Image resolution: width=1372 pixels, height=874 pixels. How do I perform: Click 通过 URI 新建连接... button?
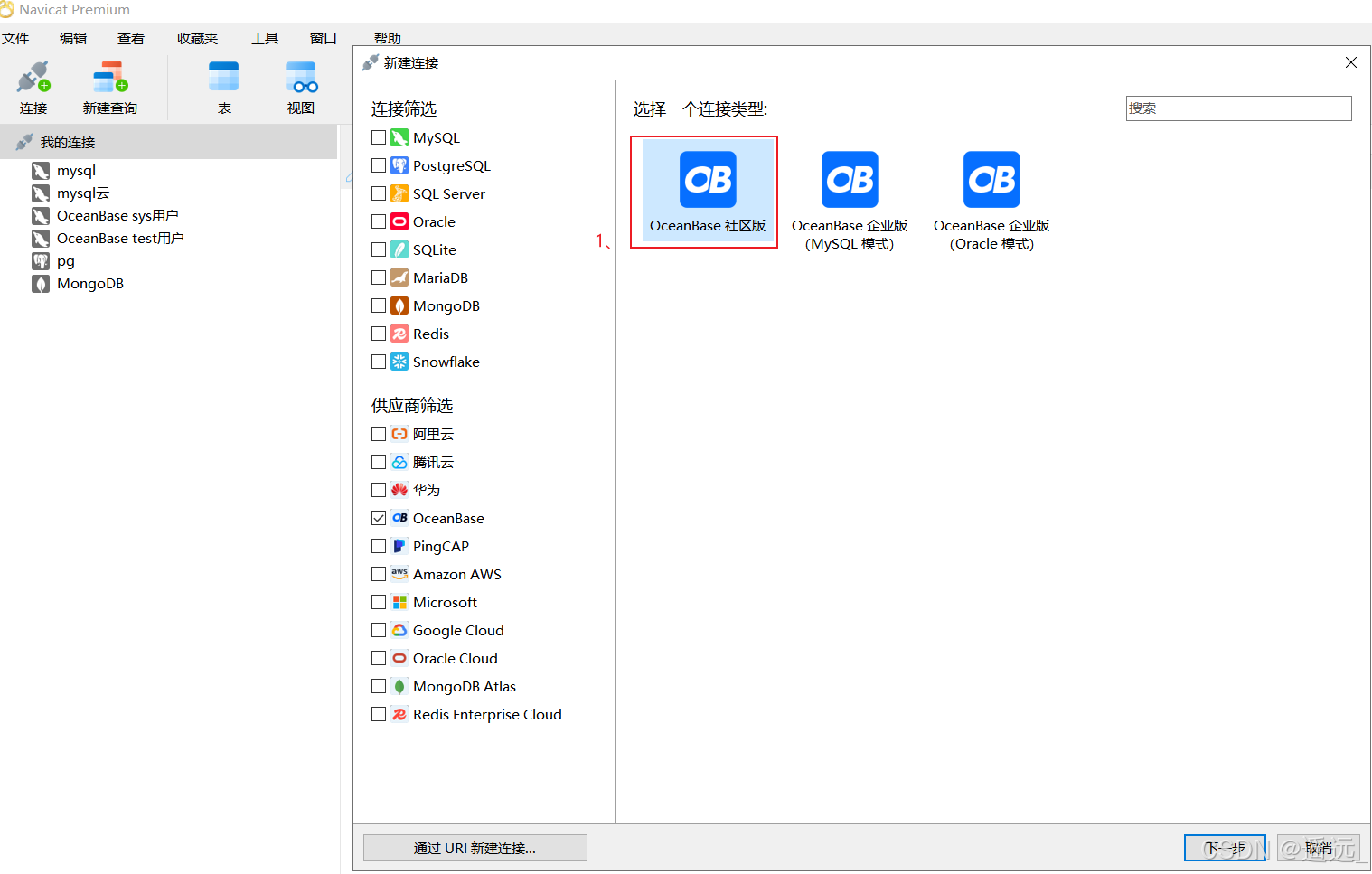point(475,848)
